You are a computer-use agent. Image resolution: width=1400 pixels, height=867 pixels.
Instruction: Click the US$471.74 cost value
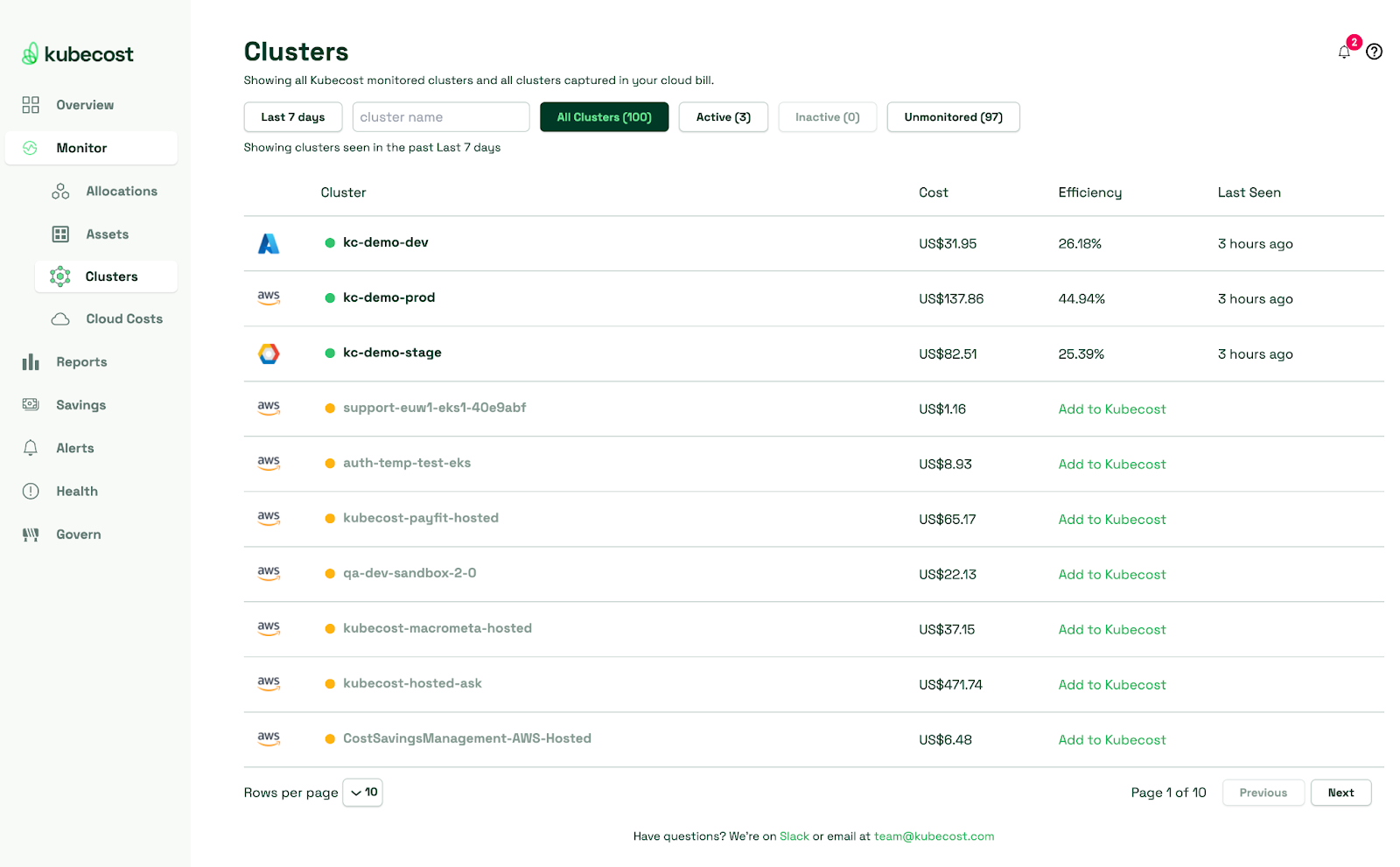[950, 685]
